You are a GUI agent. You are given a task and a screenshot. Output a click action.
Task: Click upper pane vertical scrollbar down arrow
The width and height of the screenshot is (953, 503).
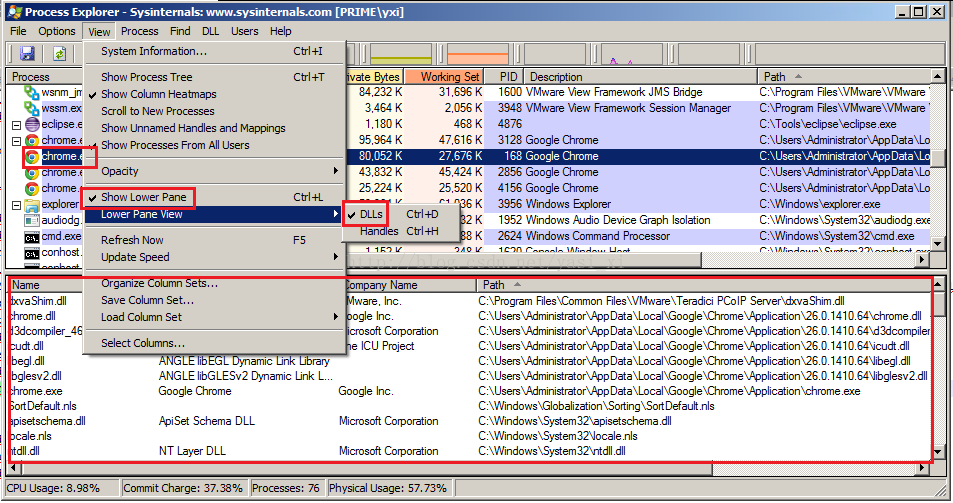937,244
